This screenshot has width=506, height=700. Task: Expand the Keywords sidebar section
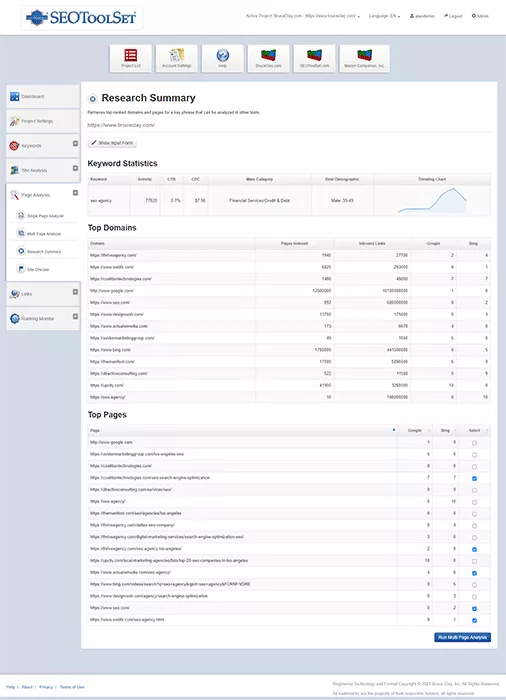(x=75, y=144)
